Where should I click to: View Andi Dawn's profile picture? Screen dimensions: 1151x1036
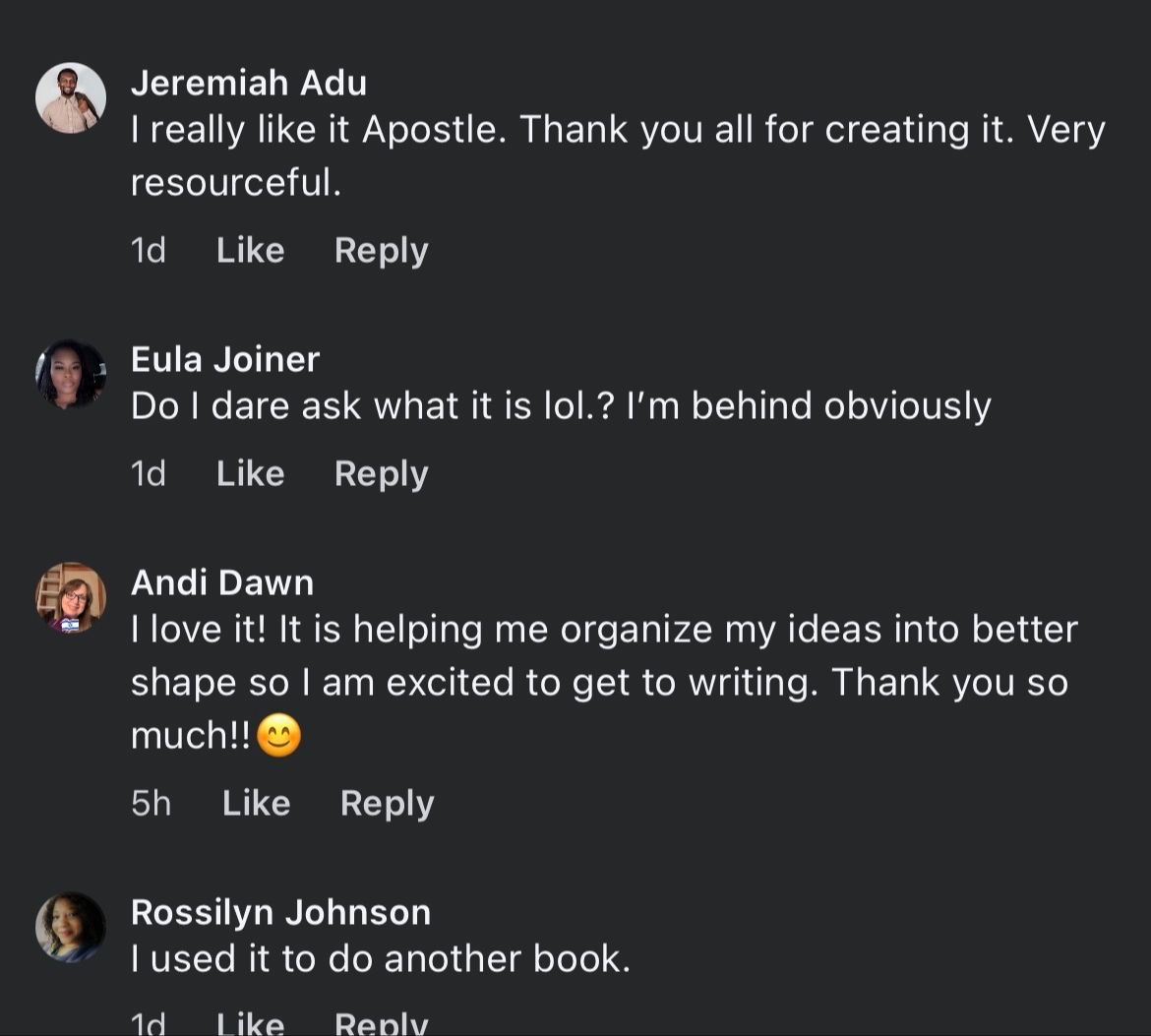pos(71,597)
